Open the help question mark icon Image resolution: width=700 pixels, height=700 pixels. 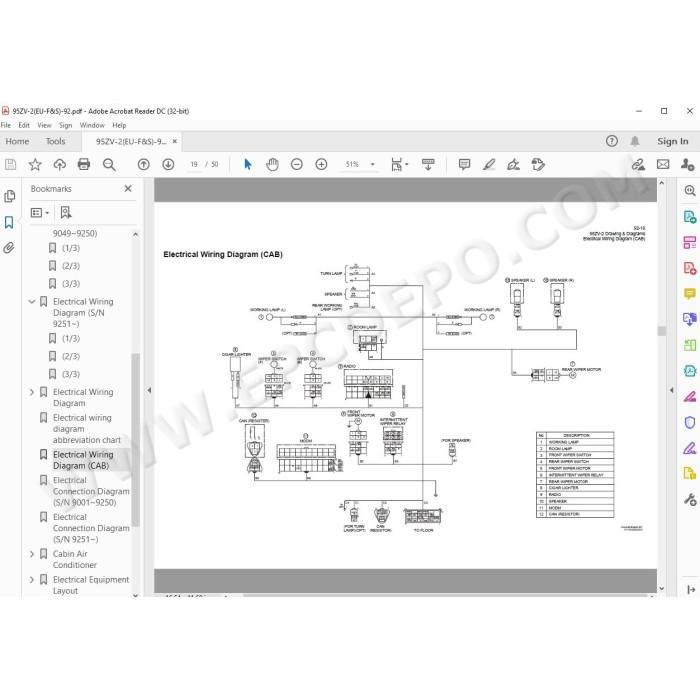coord(612,141)
